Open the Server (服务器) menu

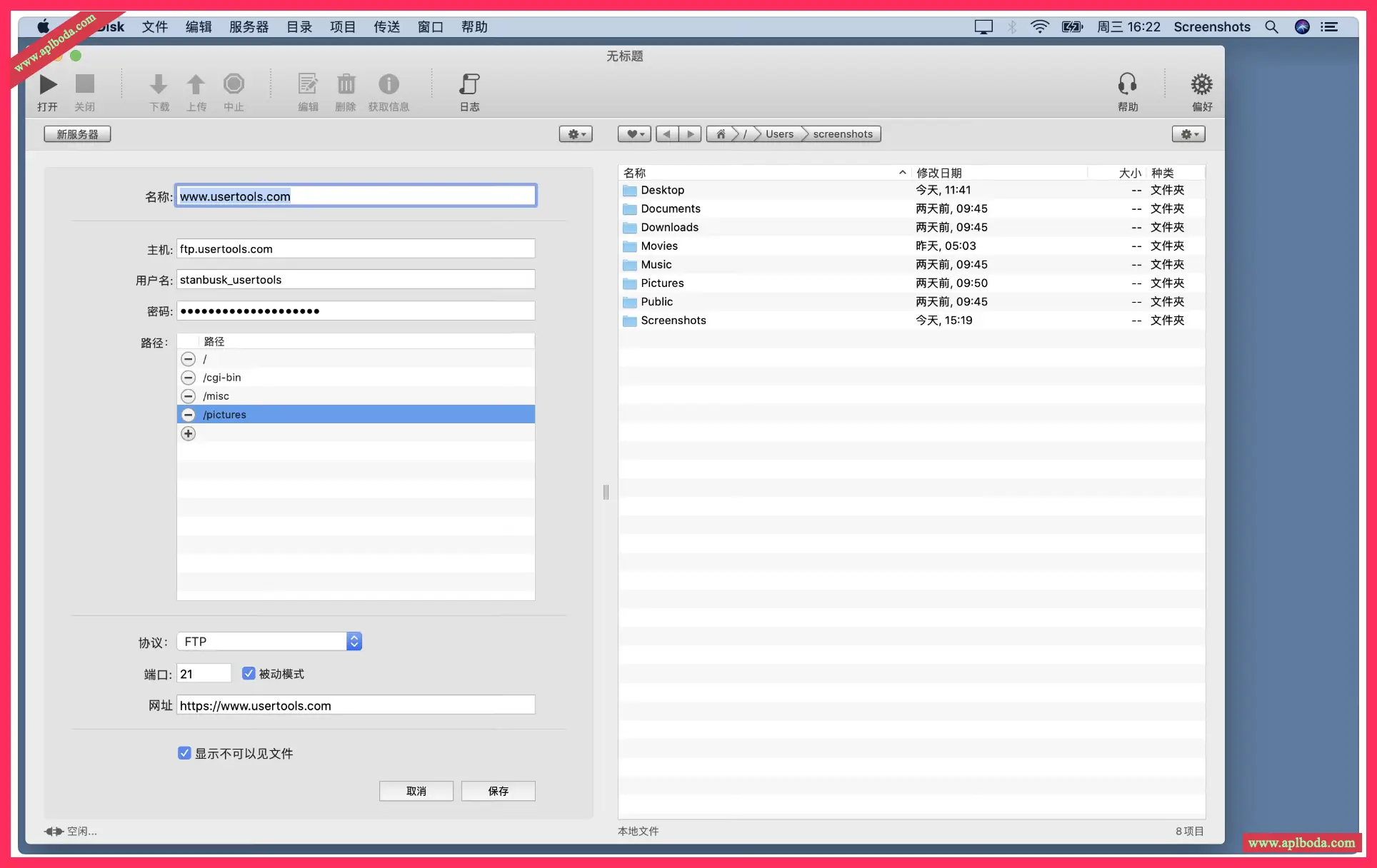[249, 27]
